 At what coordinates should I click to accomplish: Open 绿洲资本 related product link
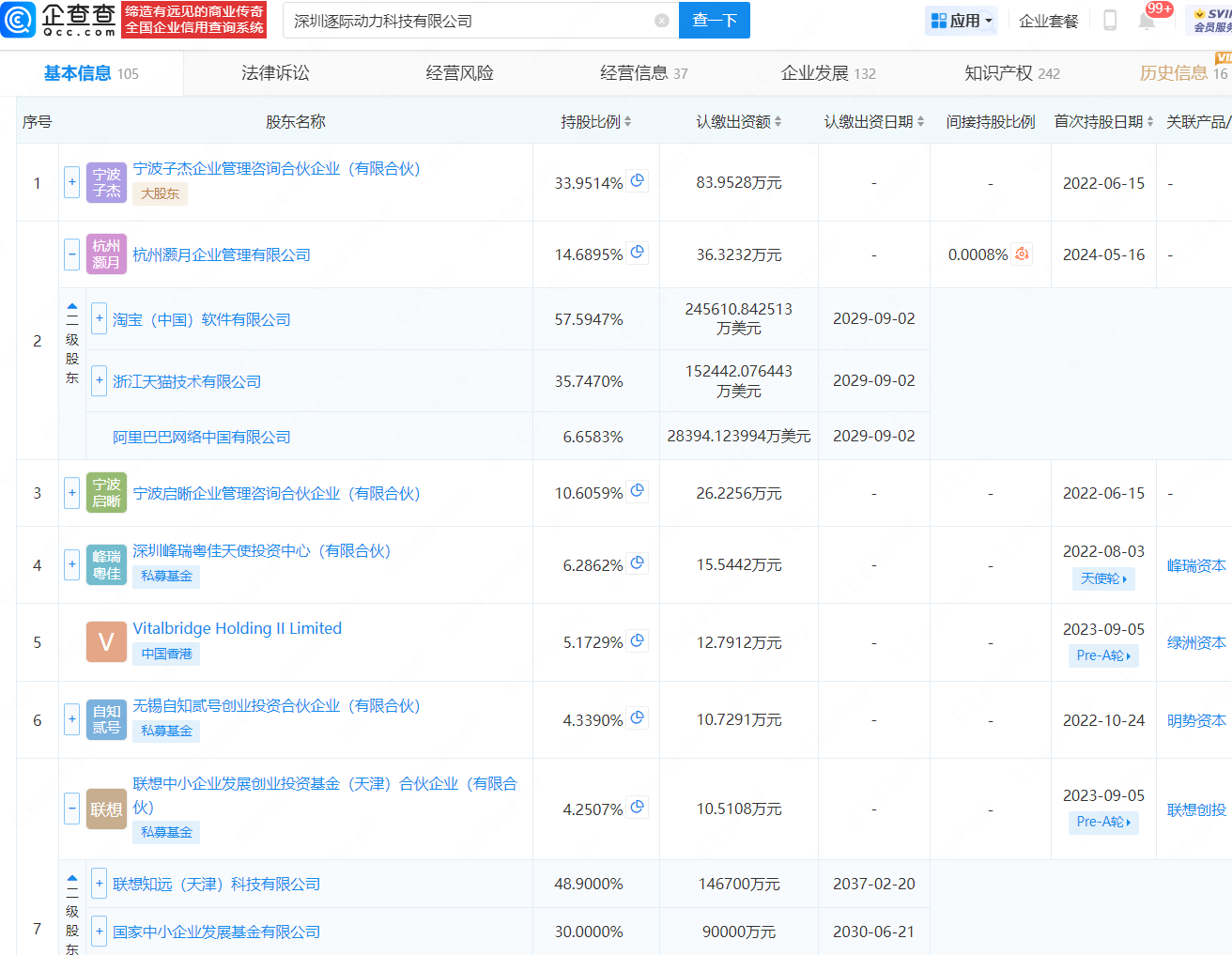1196,642
